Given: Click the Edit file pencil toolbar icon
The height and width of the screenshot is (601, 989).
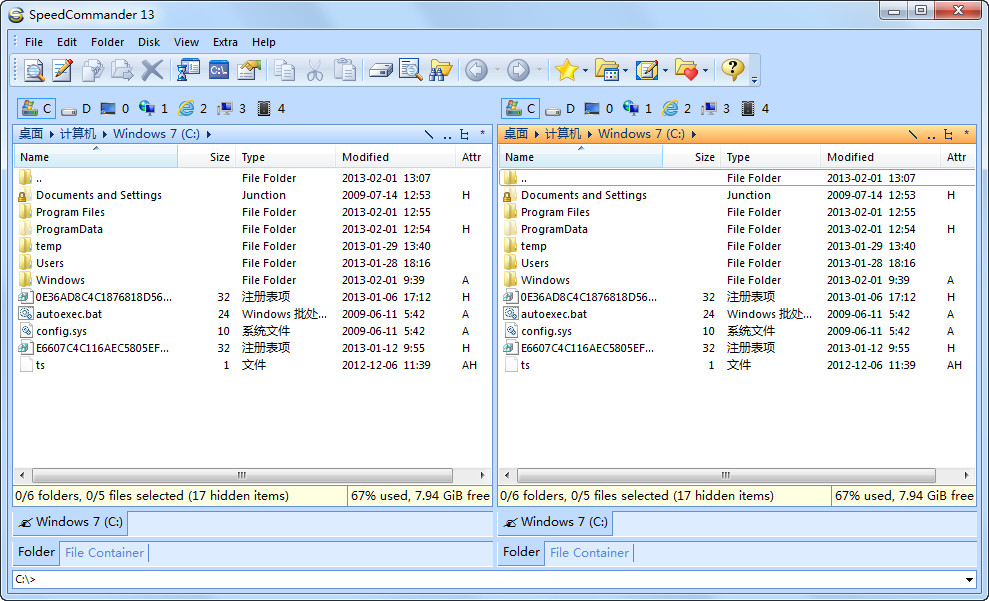Looking at the screenshot, I should 62,70.
